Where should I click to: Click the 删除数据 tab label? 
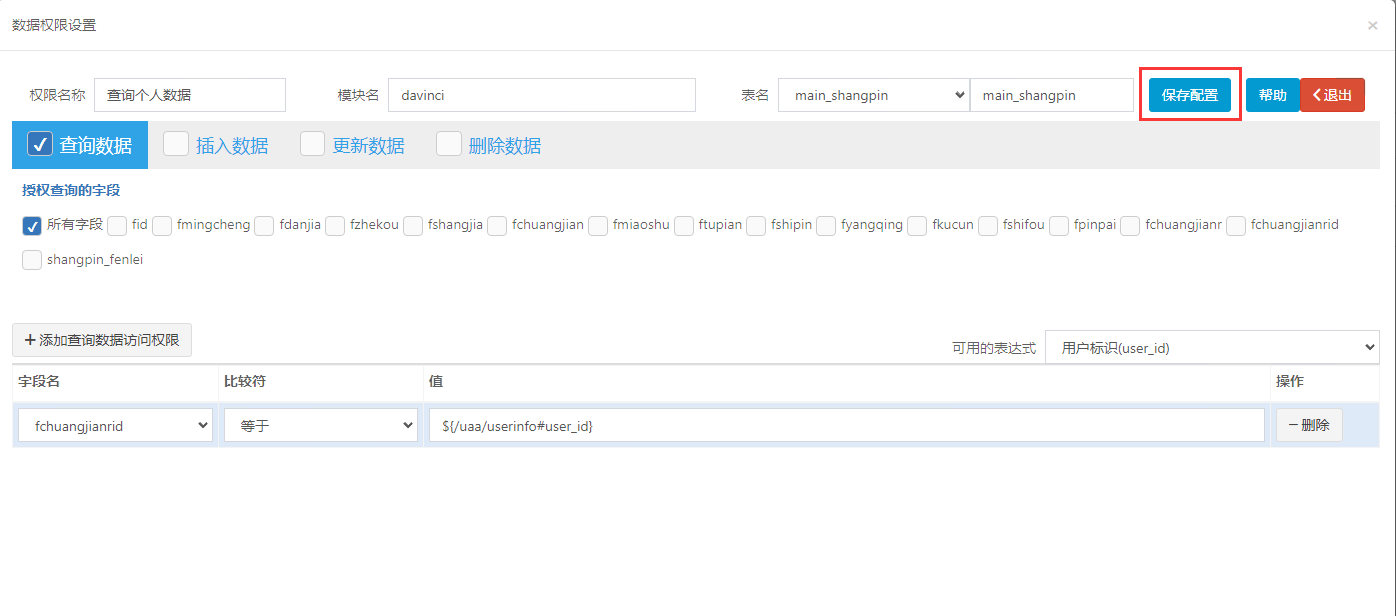coord(504,146)
